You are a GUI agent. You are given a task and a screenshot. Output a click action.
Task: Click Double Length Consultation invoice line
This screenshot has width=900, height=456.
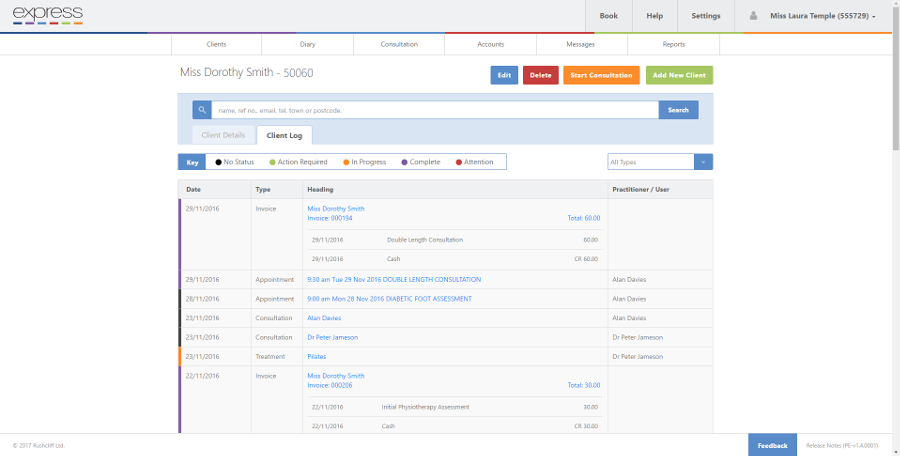(x=425, y=239)
